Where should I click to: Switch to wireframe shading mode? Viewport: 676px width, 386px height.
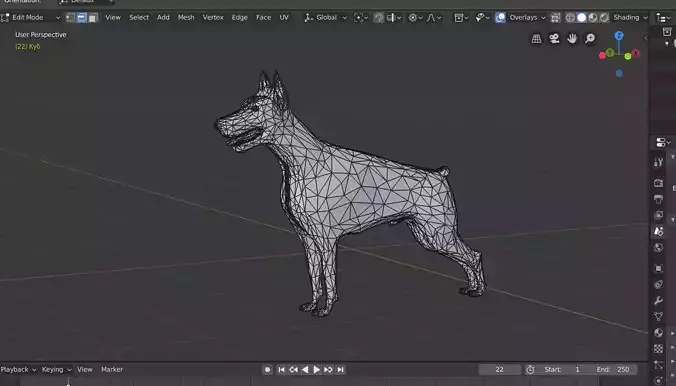pyautogui.click(x=570, y=18)
